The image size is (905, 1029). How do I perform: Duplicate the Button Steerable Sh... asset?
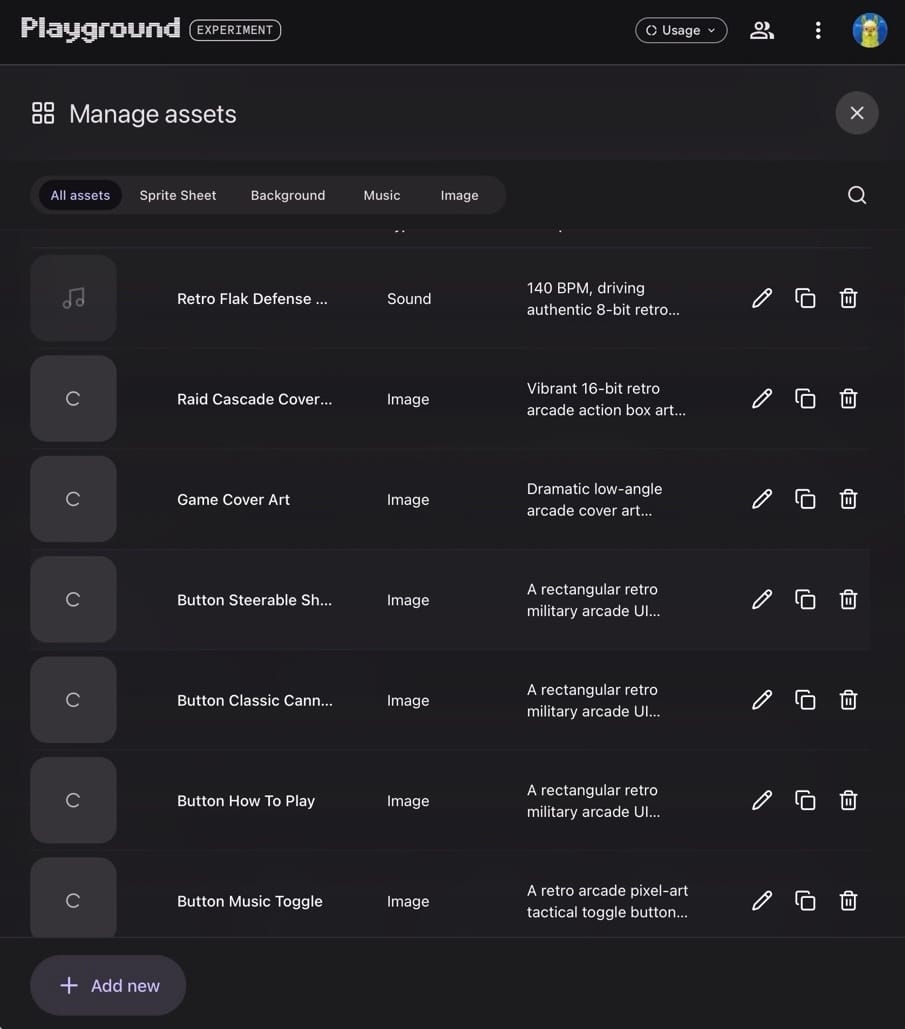coord(805,599)
